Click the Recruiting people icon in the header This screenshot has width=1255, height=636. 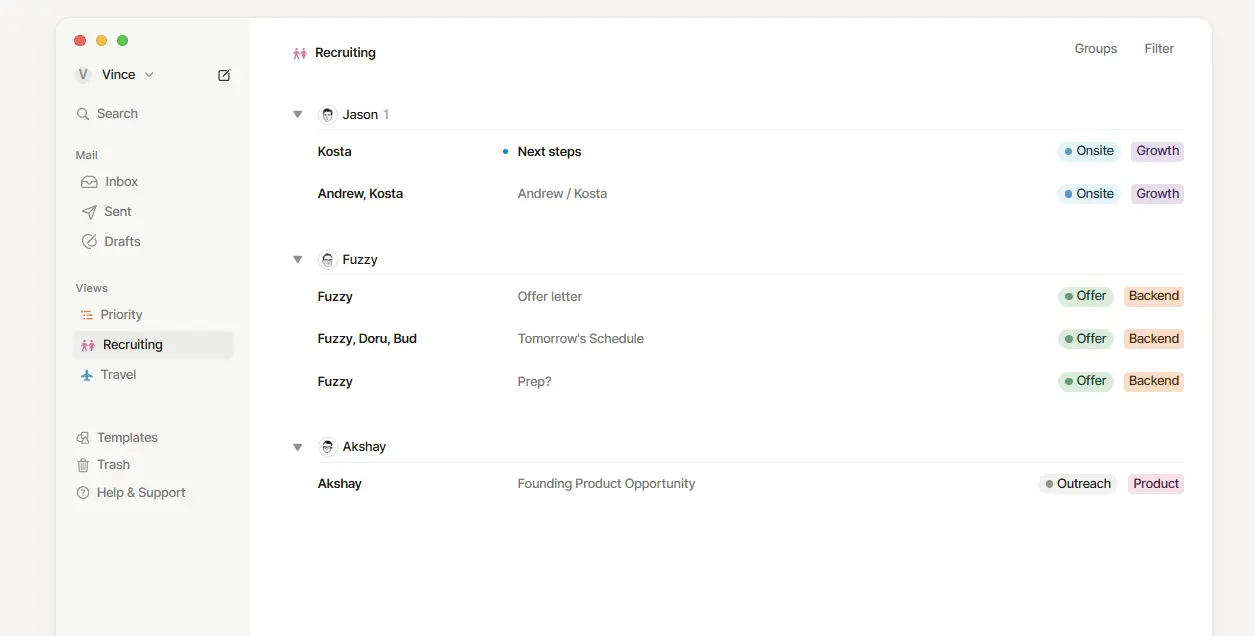pos(299,52)
